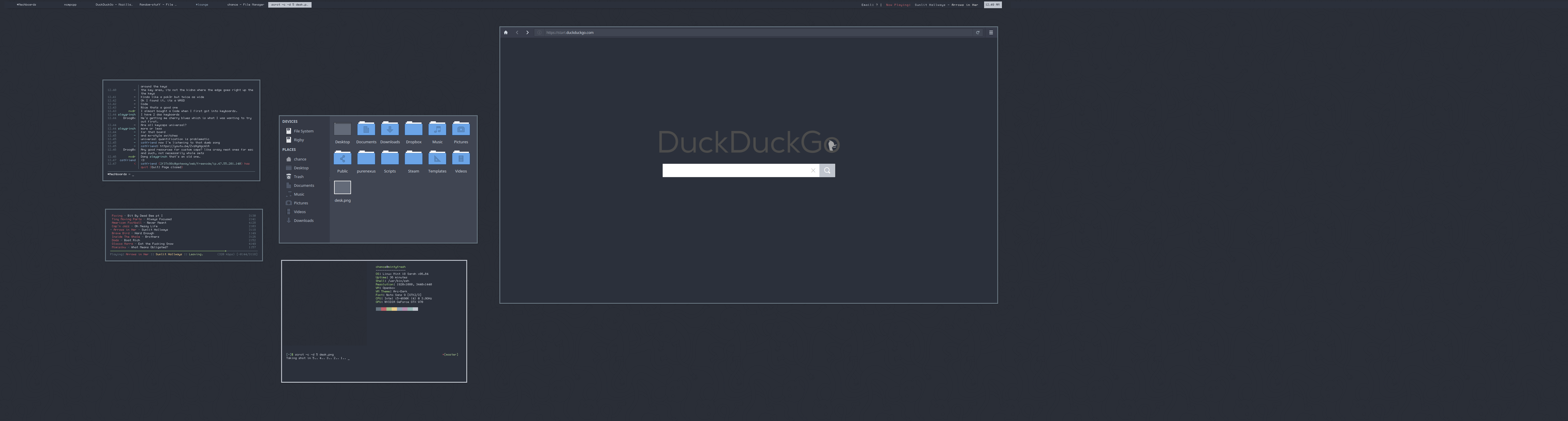Open the Desktop folder icon in file manager
The image size is (1568, 421).
click(343, 129)
